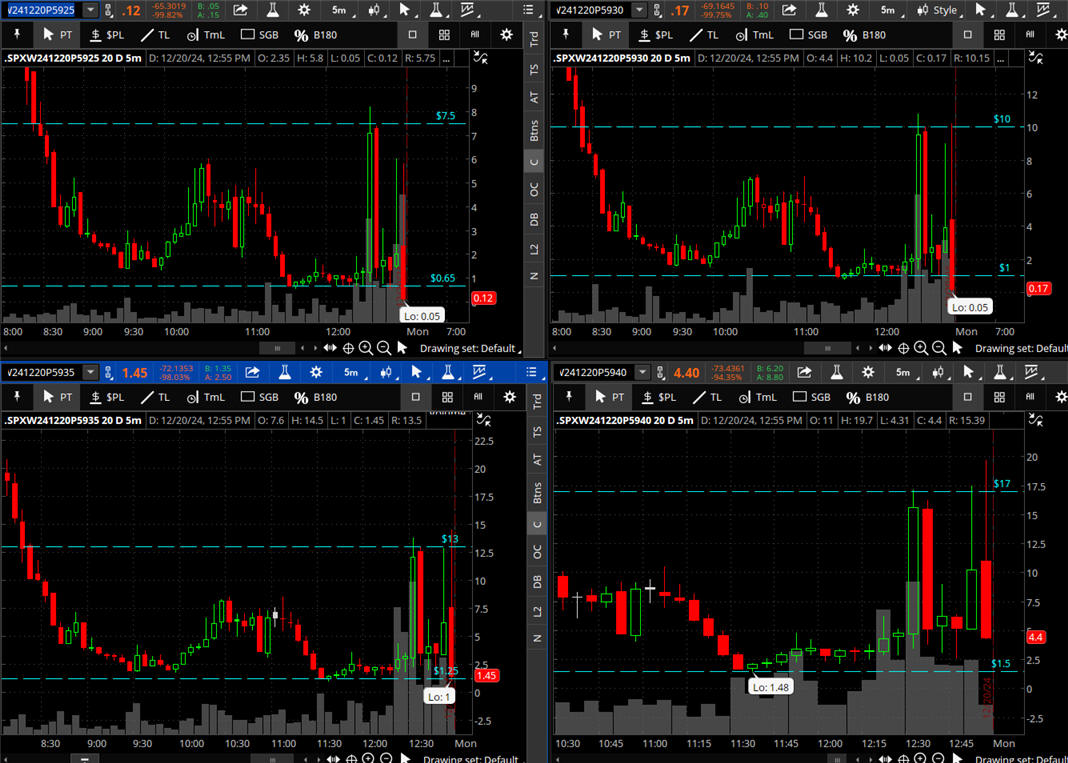Click zoom in magnifier below the 5925 chart
This screenshot has height=763, width=1068.
(x=366, y=348)
